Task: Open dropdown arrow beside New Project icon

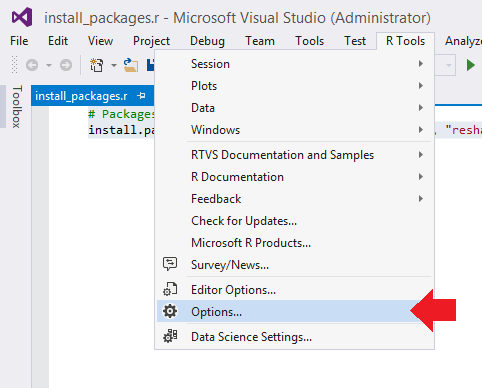Action: click(x=114, y=65)
